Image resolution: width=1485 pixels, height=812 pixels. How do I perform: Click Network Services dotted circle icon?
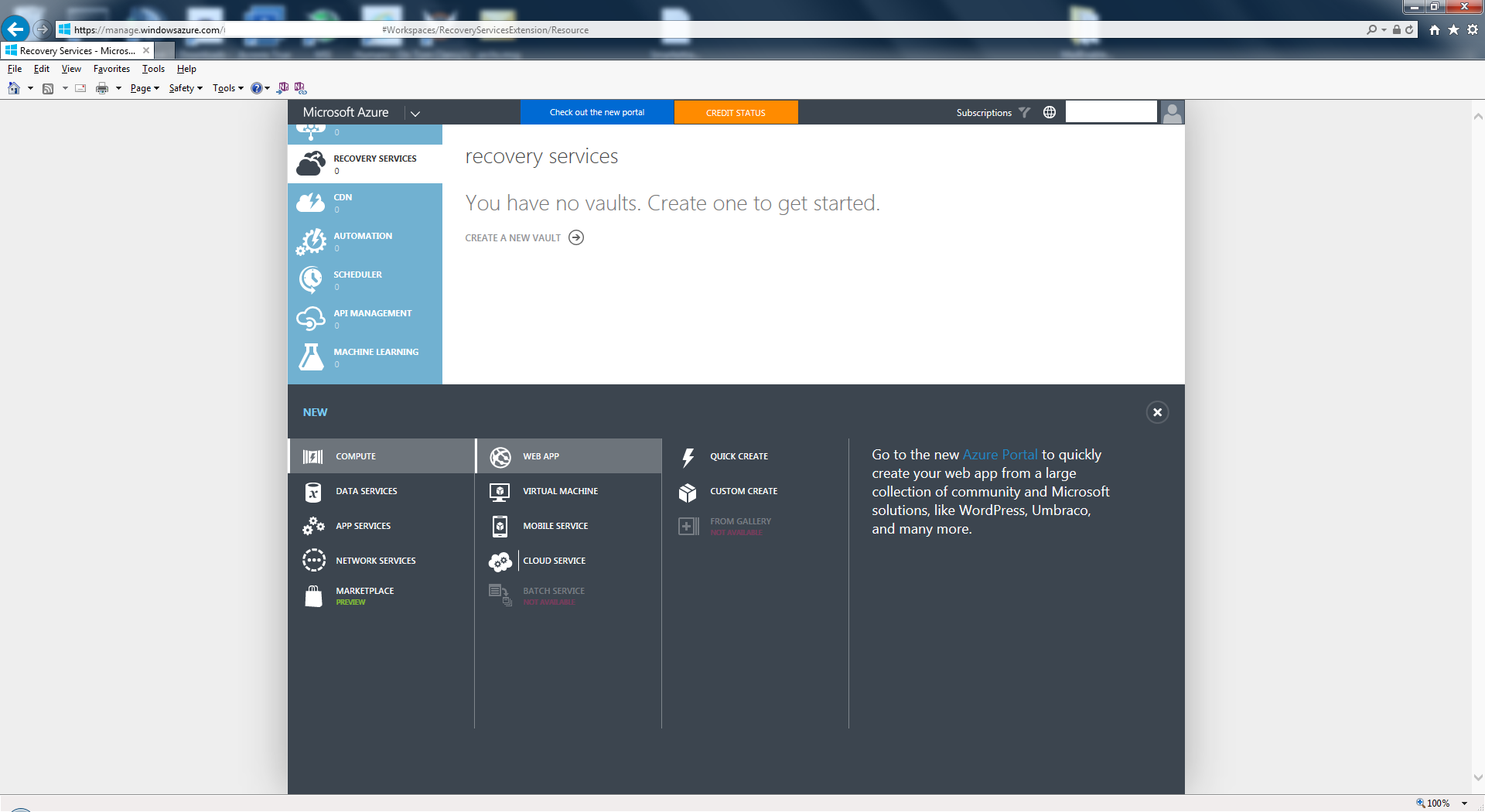(x=313, y=560)
